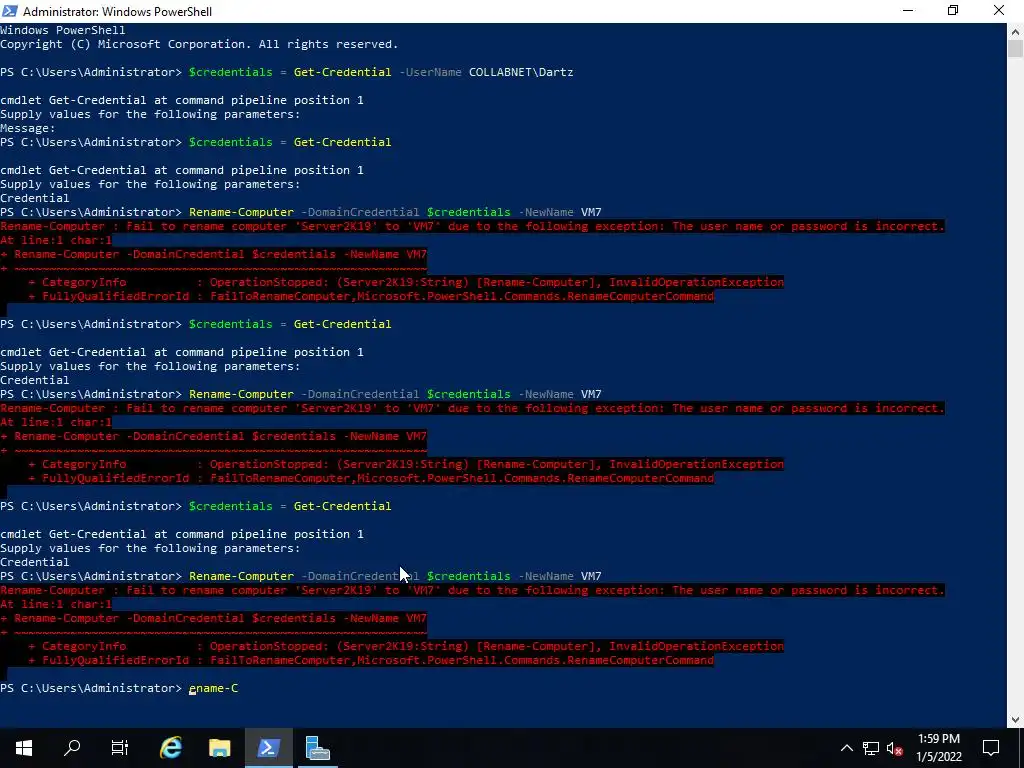Open Task View from the taskbar

(x=120, y=748)
